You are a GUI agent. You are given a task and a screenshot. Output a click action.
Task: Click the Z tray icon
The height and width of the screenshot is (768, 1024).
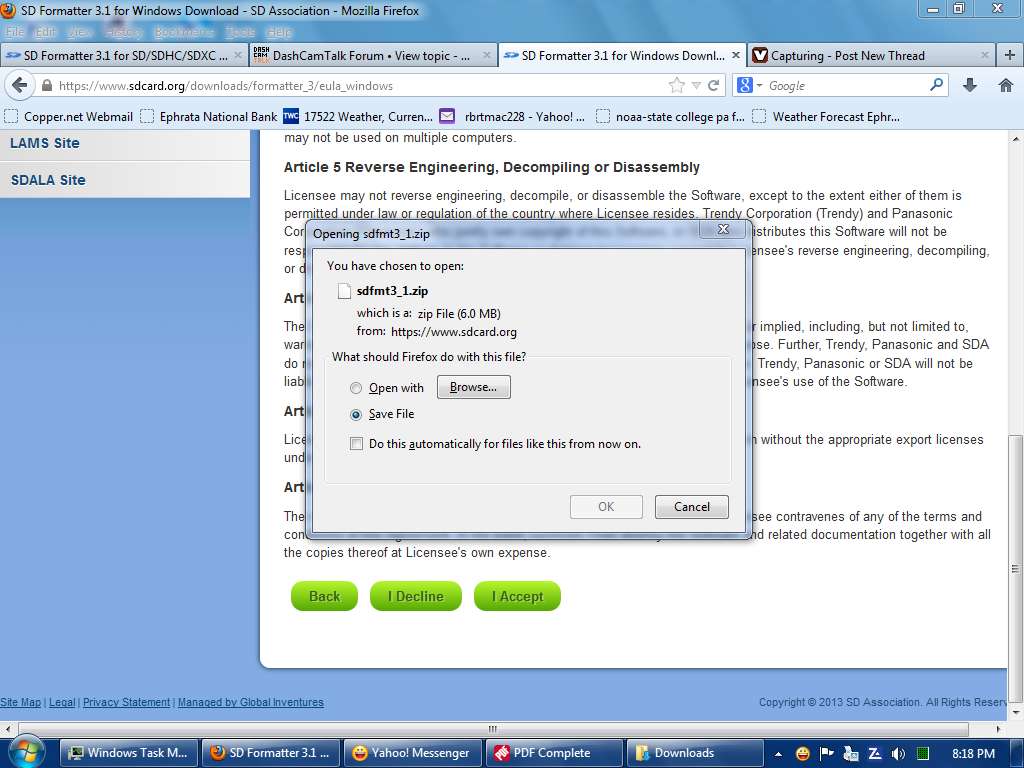[874, 754]
